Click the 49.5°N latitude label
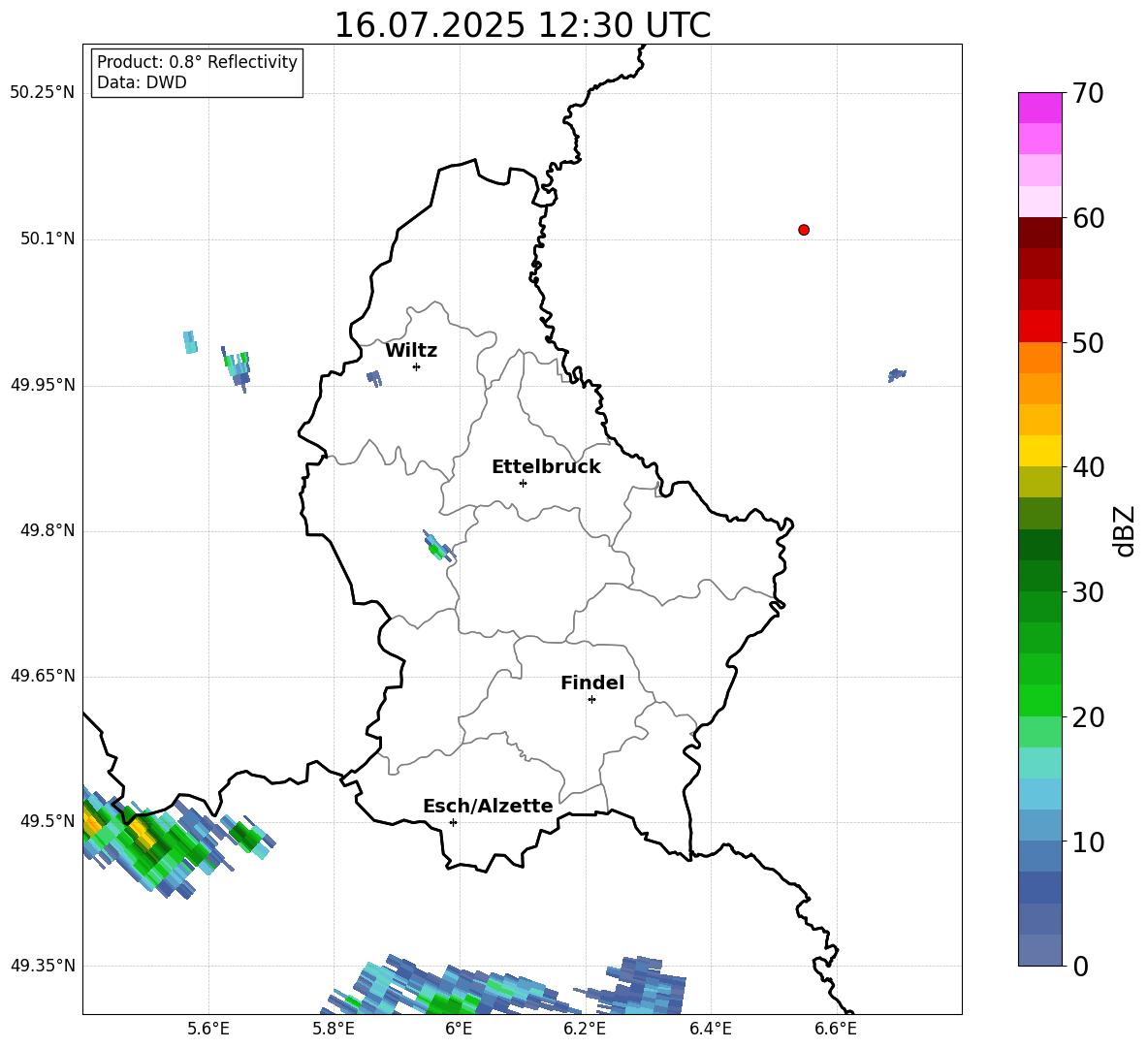 tap(48, 821)
